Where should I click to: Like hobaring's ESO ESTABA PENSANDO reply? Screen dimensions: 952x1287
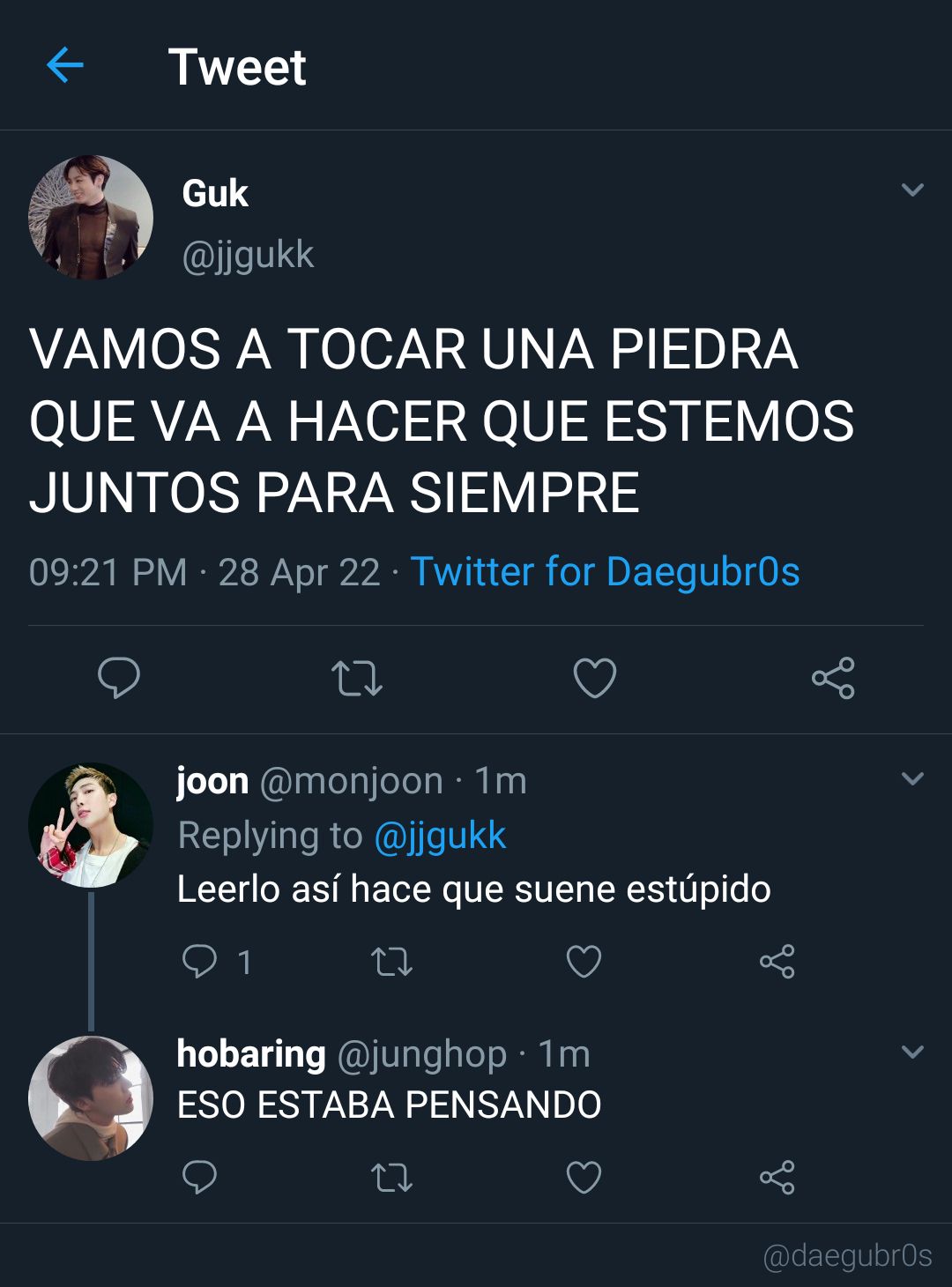tap(584, 1178)
